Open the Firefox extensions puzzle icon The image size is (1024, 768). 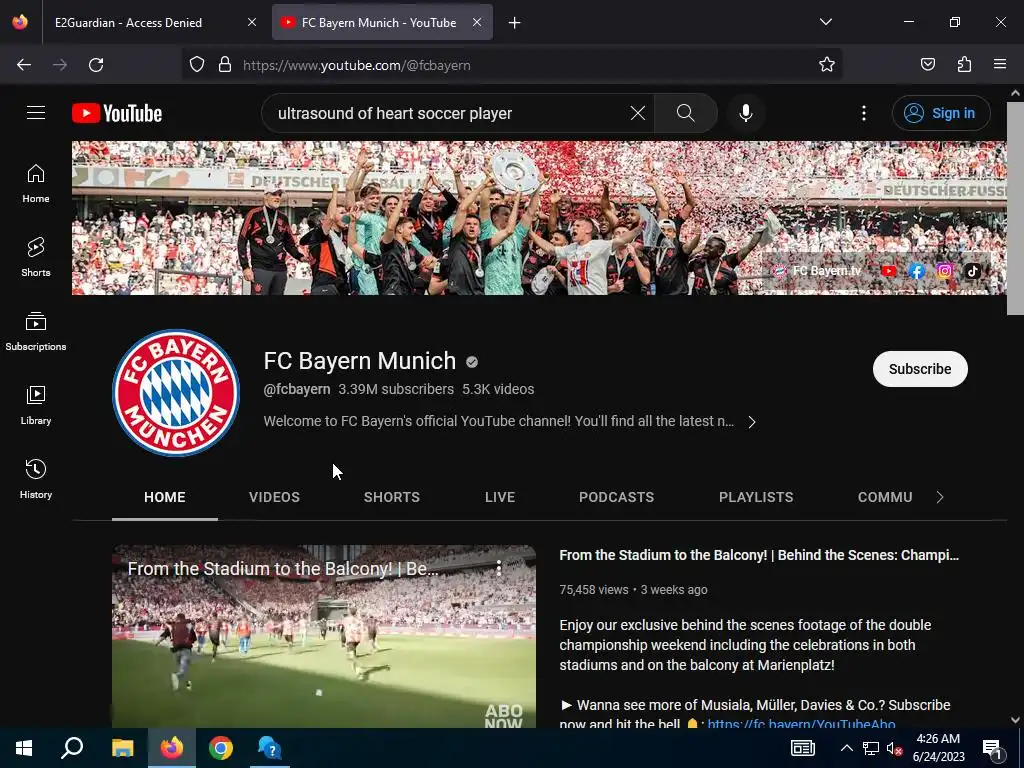click(964, 65)
